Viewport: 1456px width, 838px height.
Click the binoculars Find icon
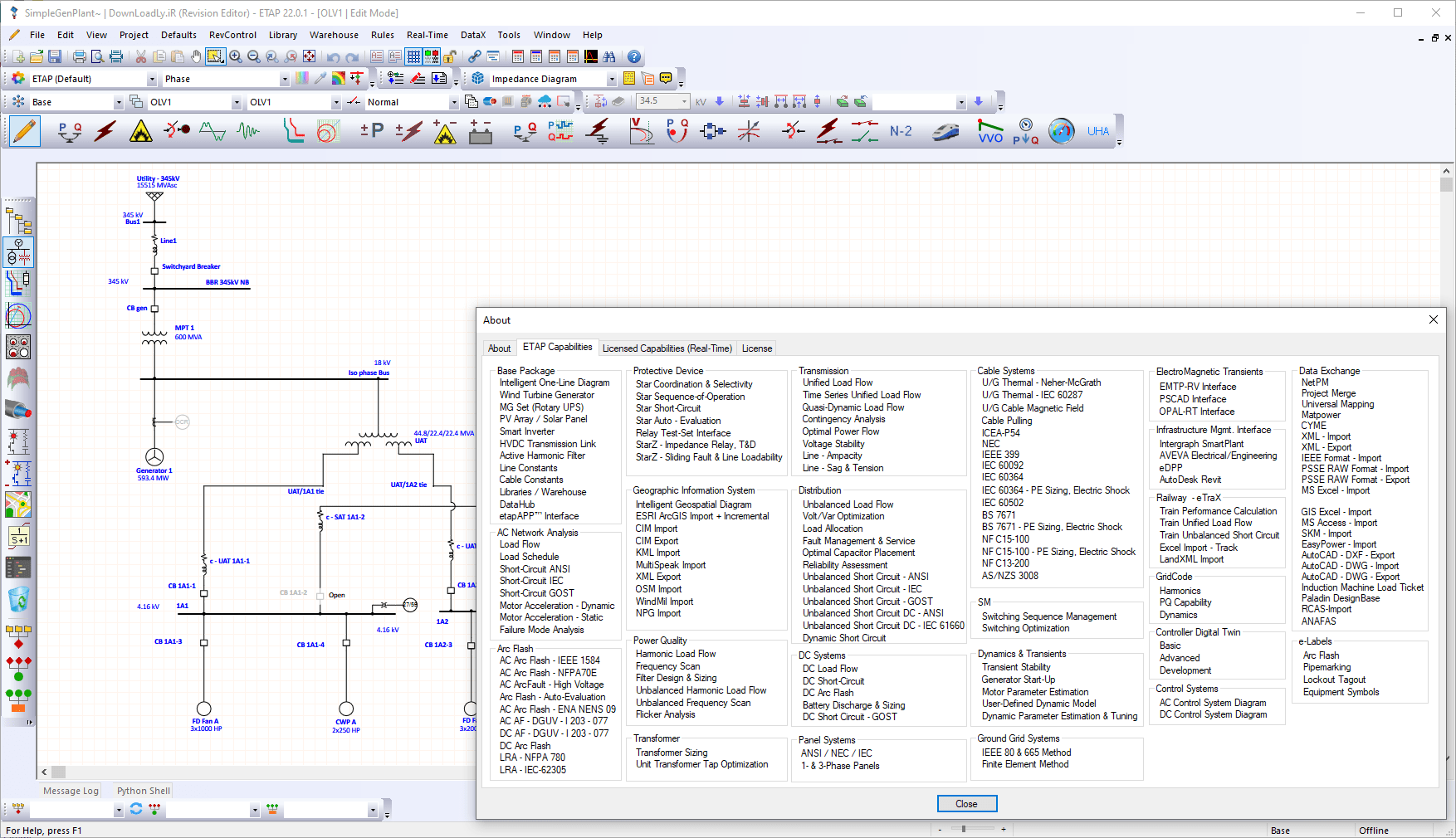tap(609, 56)
